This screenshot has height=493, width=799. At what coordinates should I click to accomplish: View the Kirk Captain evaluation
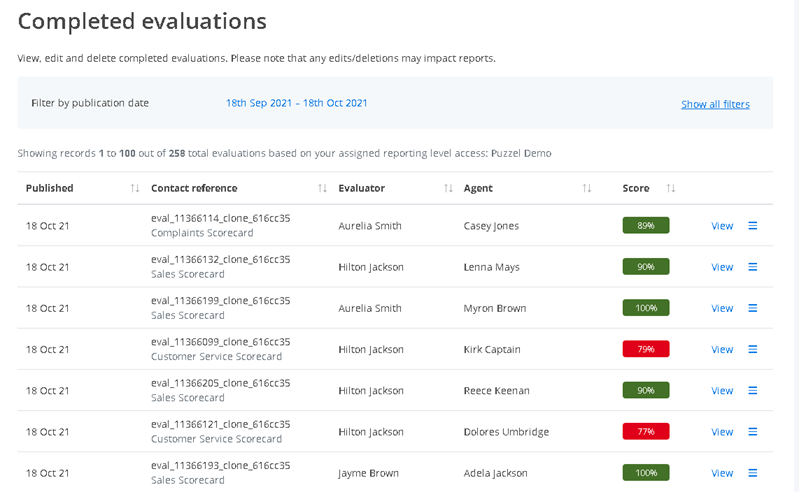(x=722, y=349)
